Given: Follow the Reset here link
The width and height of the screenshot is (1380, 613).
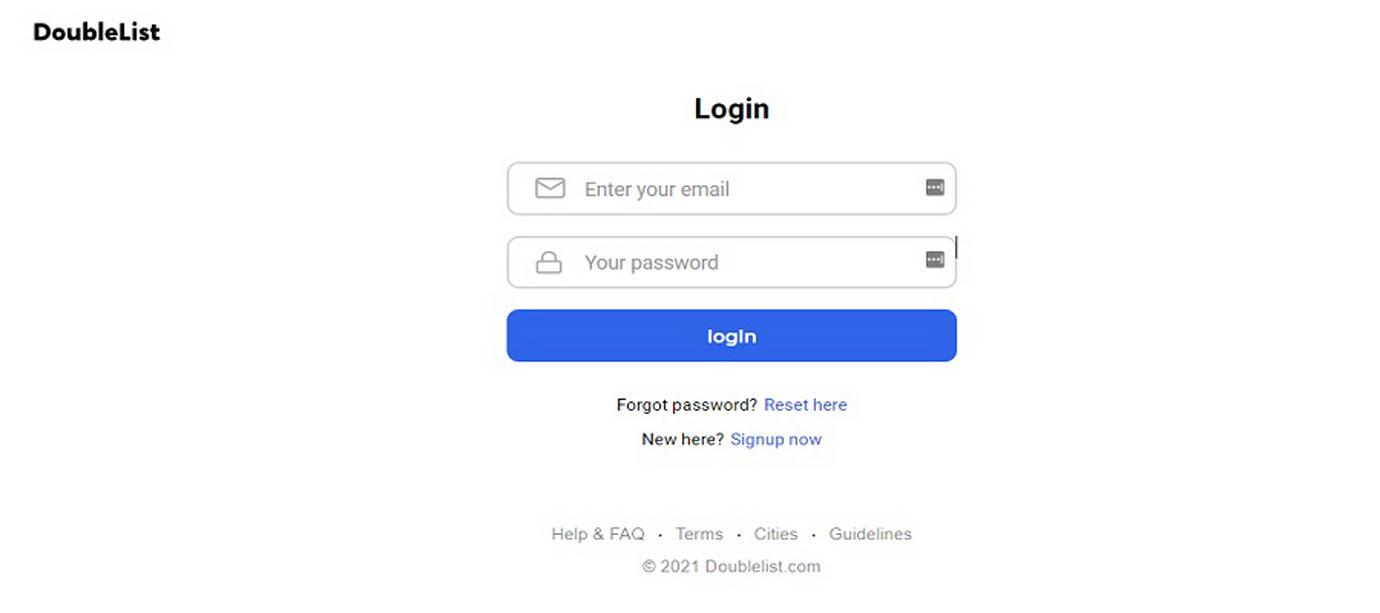Looking at the screenshot, I should tap(805, 405).
